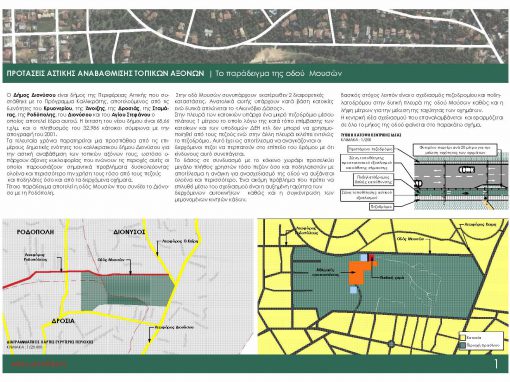Screen dimensions: 510x382
Task: Click the arrow marking inside the green cycle lane
Action: pyautogui.click(x=465, y=192)
